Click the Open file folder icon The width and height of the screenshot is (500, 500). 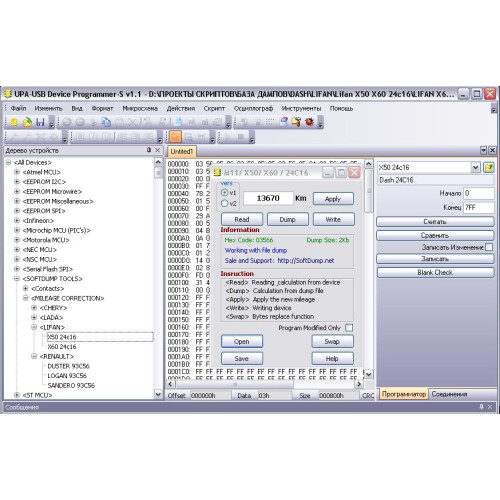pos(27,122)
